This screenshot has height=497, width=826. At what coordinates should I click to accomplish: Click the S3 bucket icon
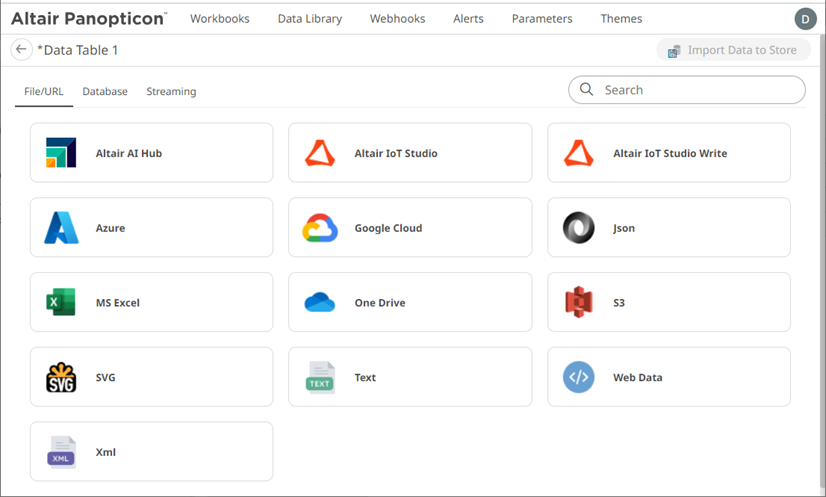point(579,302)
